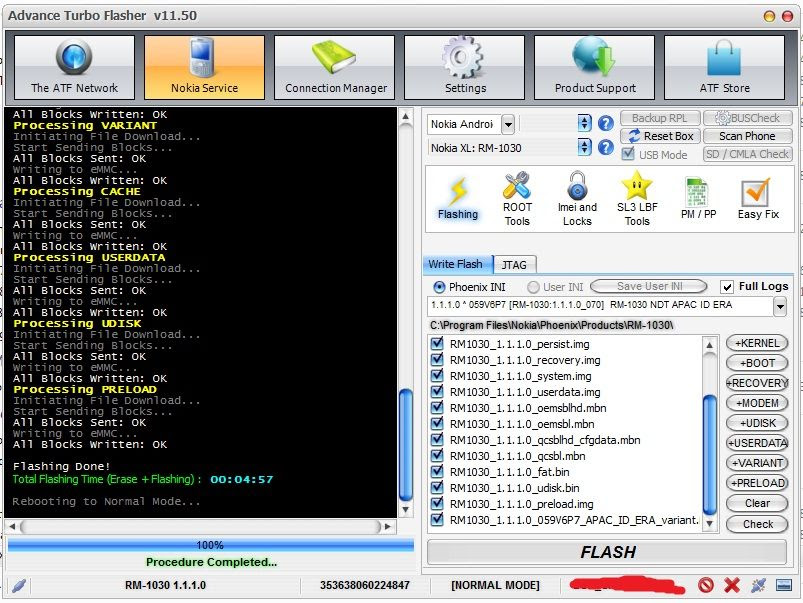Click the +VARIANT button

757,463
